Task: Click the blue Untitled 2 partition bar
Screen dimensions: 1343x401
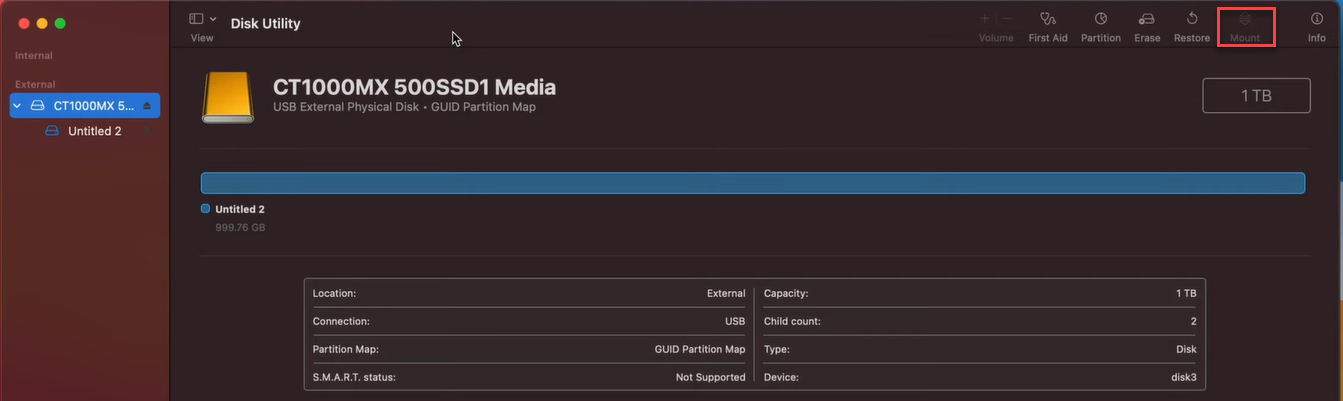Action: (753, 183)
